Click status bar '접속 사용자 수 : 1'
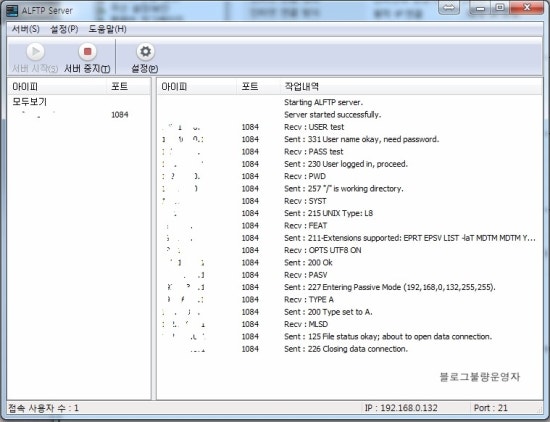Viewport: 550px width, 422px height. click(x=43, y=408)
